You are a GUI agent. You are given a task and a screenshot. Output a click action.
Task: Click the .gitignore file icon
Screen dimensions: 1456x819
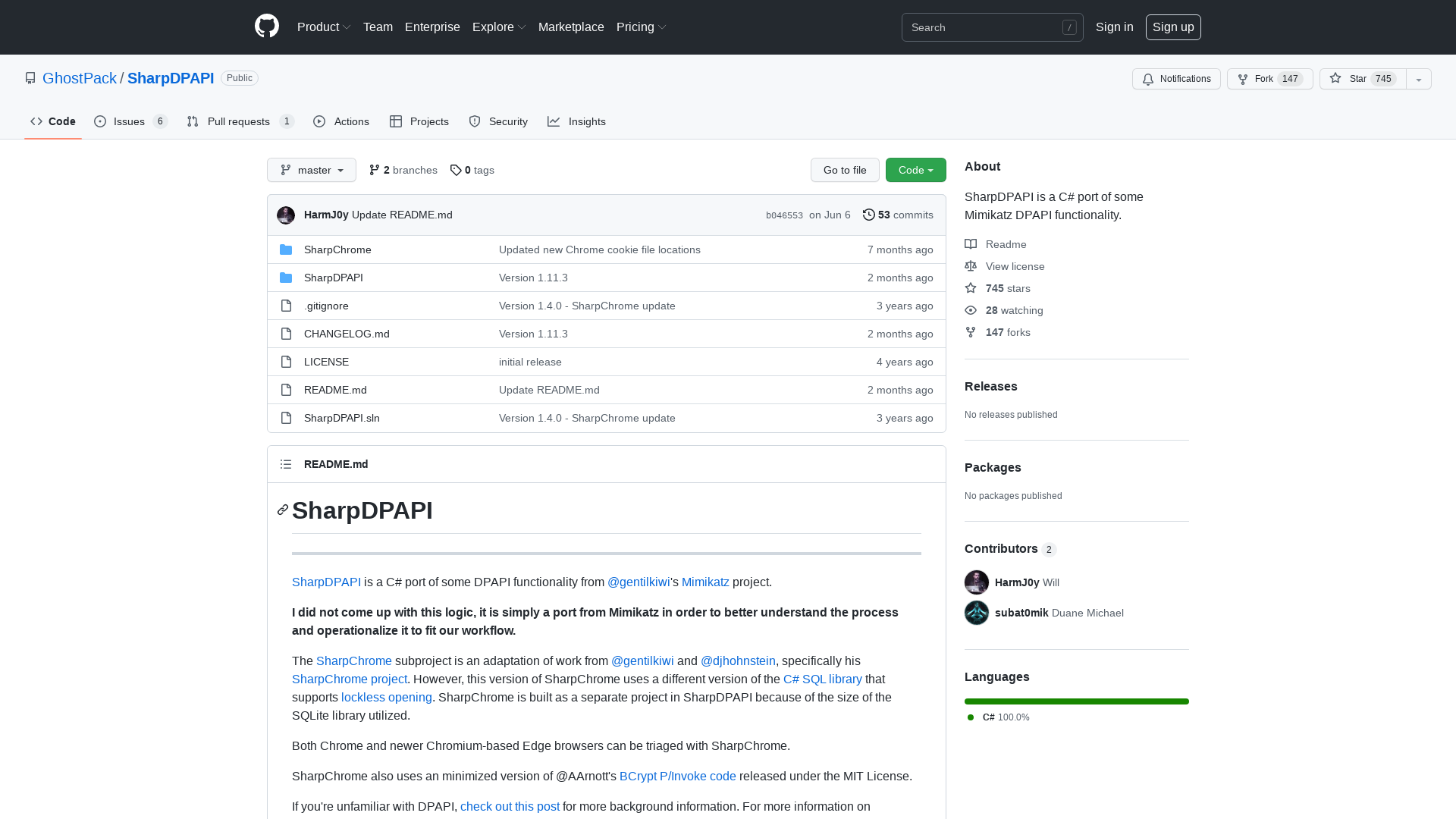pos(286,306)
